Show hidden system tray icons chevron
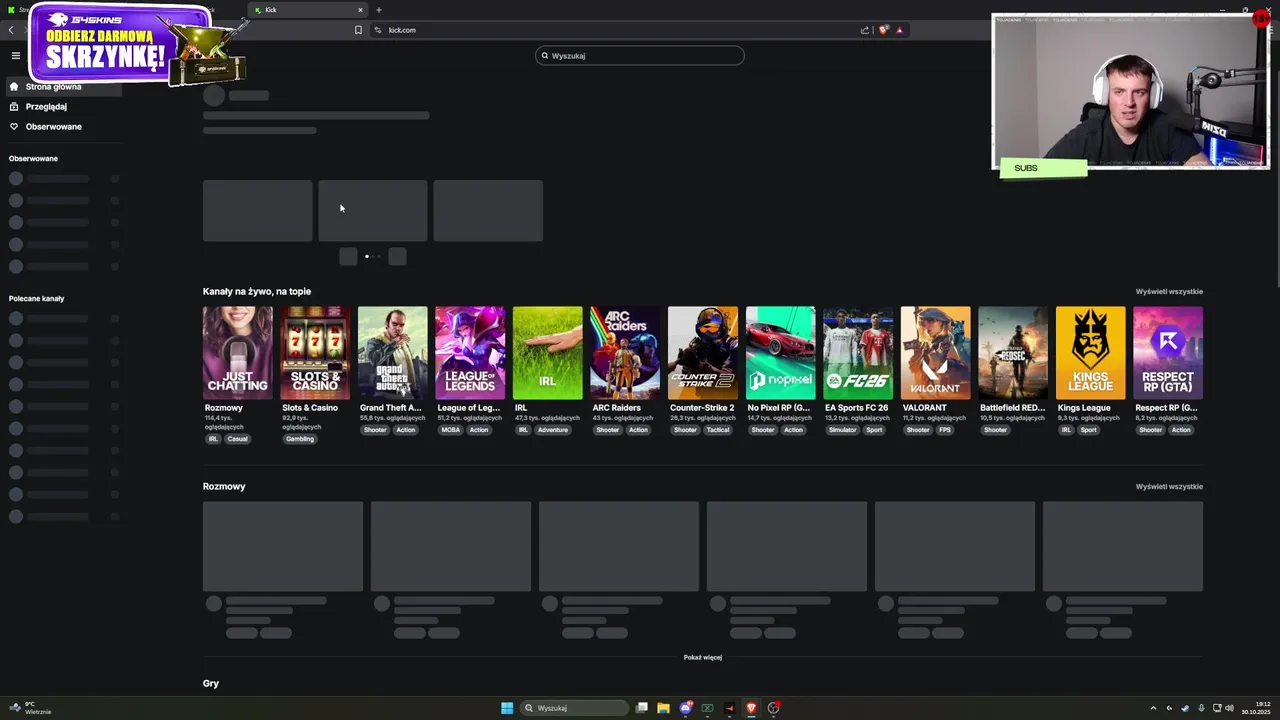Screen dimensions: 1280x720 pos(1153,708)
